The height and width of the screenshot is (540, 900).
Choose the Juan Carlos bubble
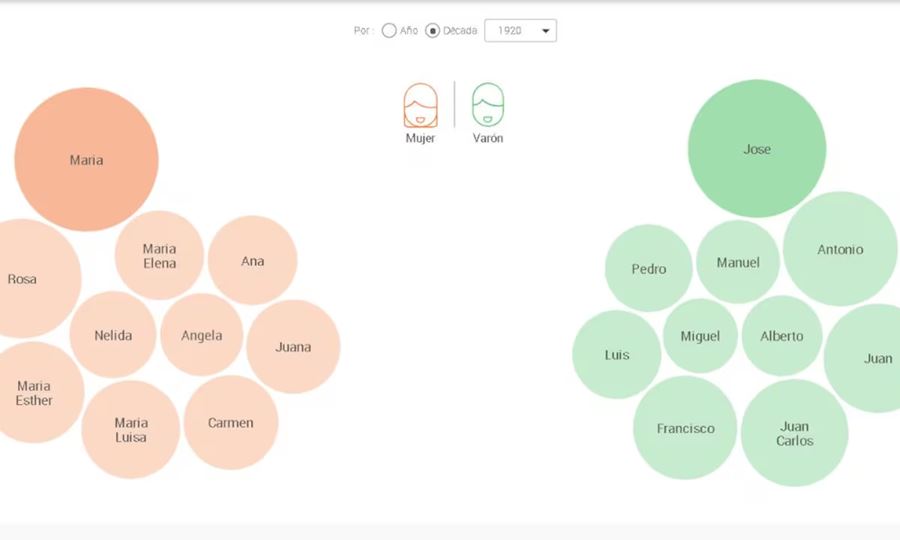(794, 433)
